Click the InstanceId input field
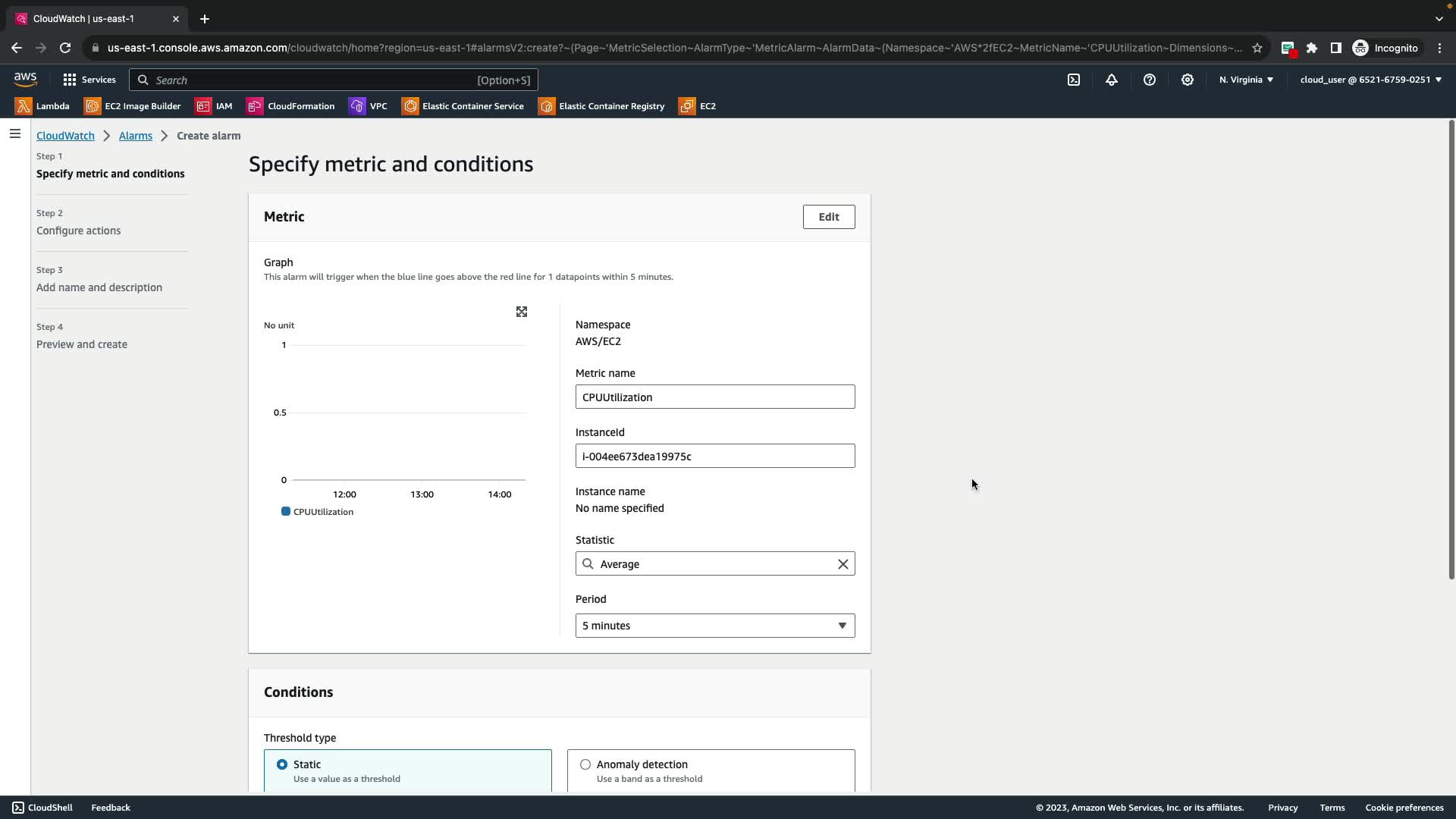The width and height of the screenshot is (1456, 819). coord(714,457)
